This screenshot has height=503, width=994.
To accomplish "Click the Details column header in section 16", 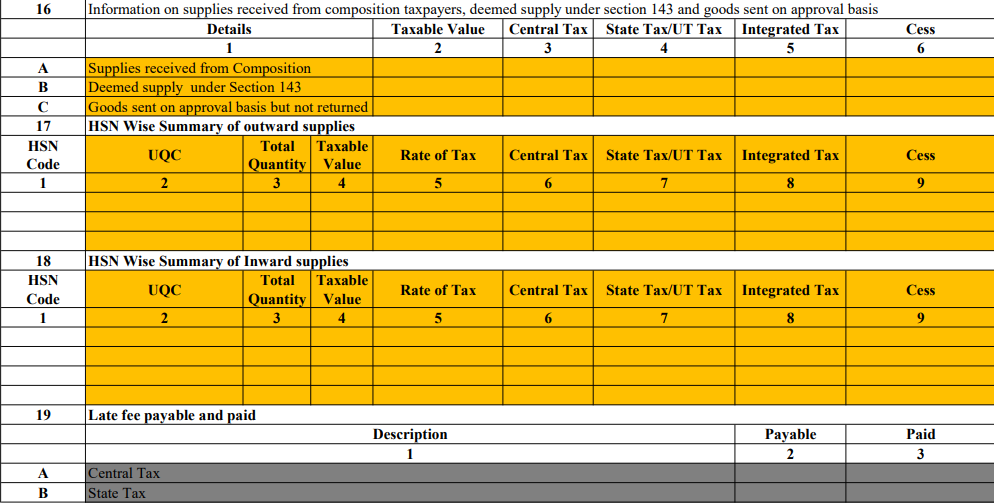I will coord(229,29).
